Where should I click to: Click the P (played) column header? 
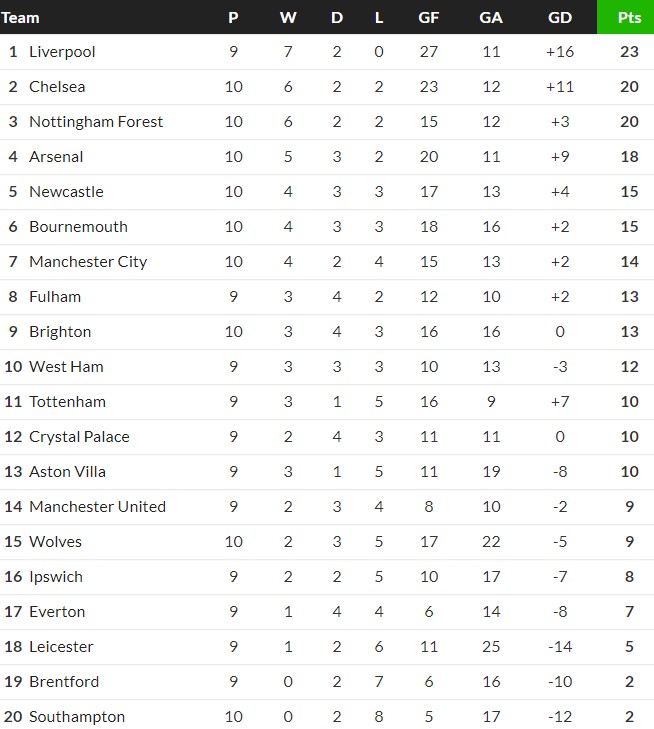234,17
